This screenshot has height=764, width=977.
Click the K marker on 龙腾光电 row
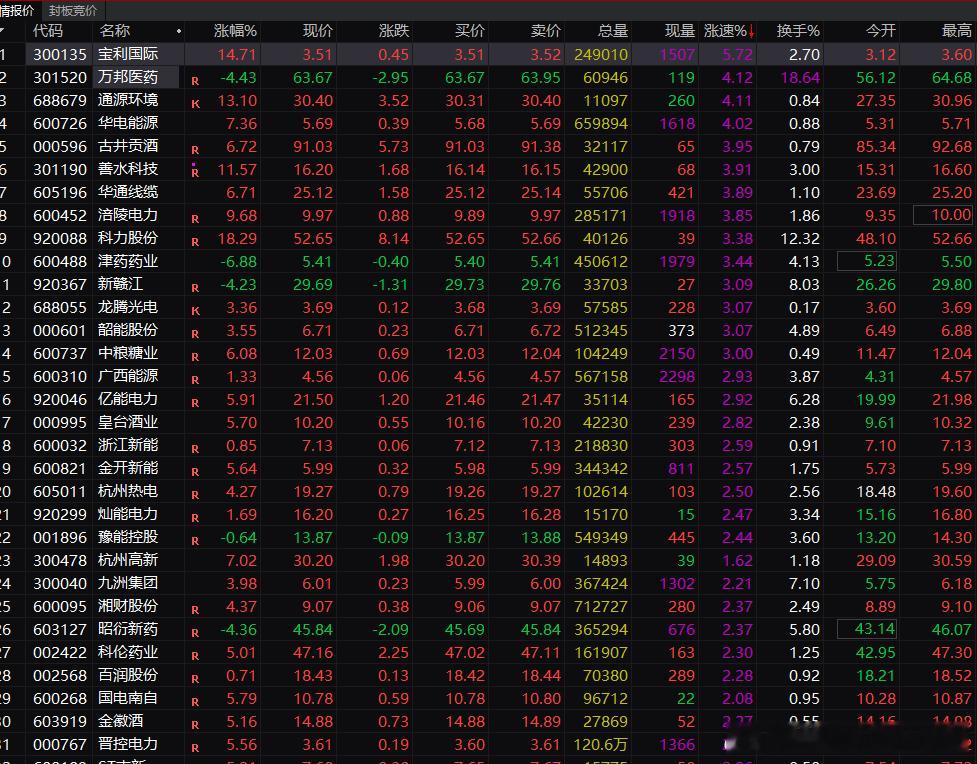pos(195,311)
